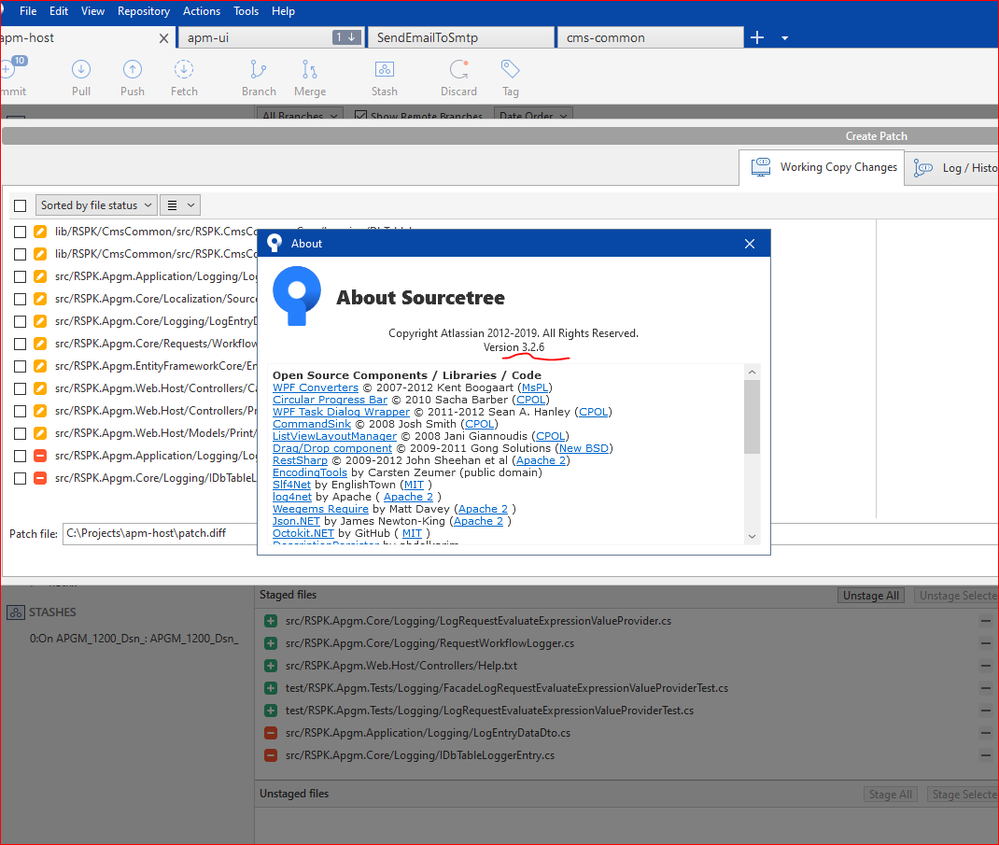Click the added icon of Help.txt

271,666
